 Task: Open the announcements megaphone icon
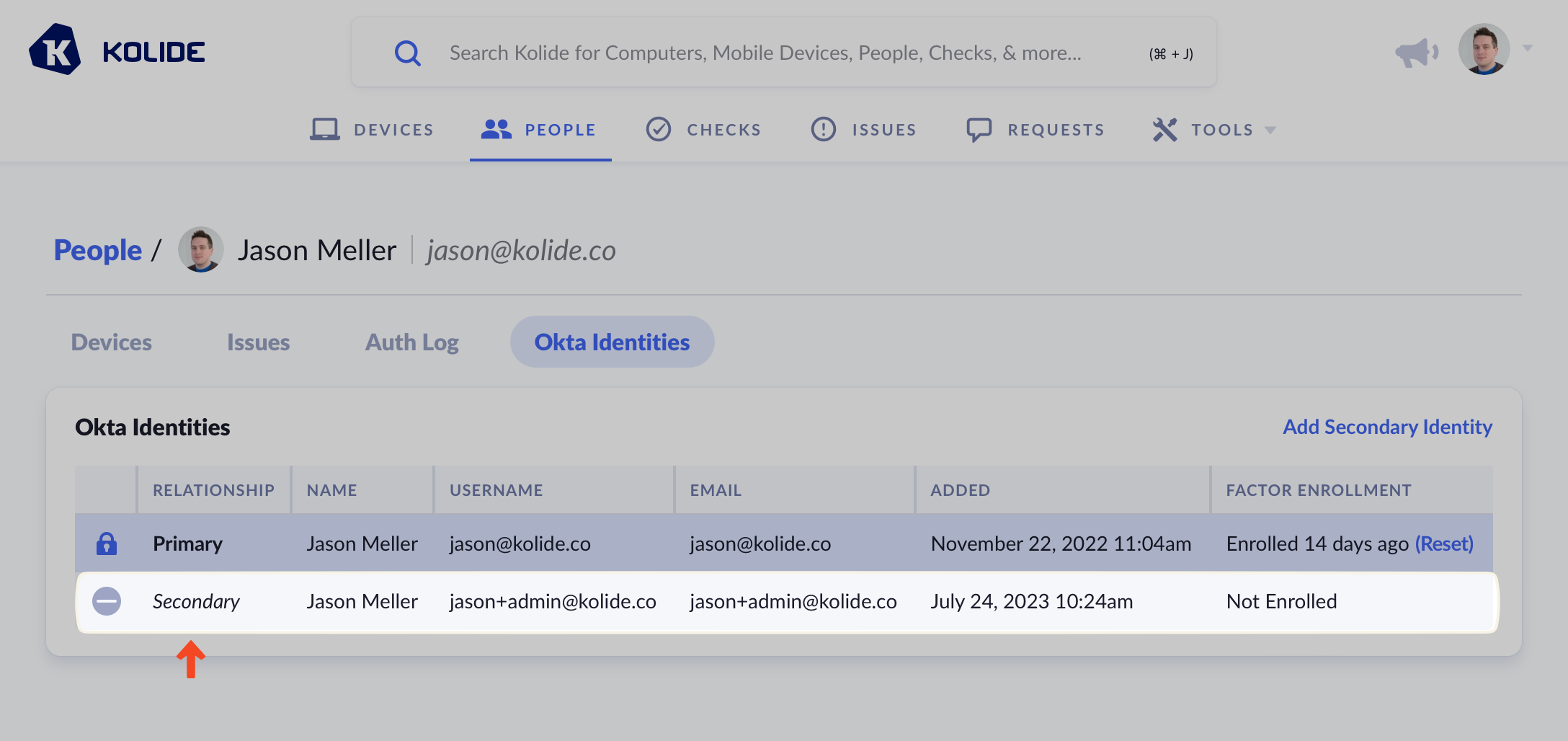1415,52
